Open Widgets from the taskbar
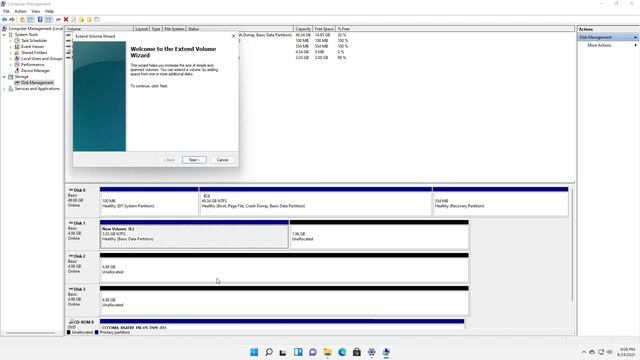 point(298,352)
